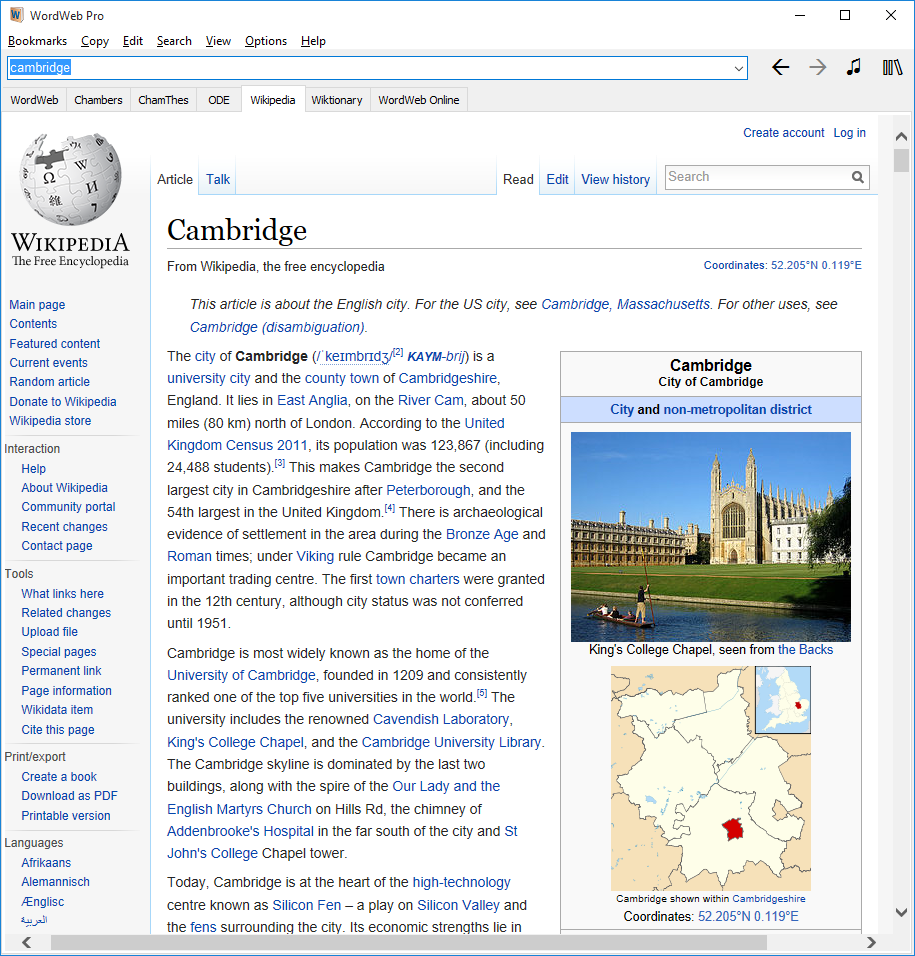Open the Wikidata item link

tap(57, 710)
